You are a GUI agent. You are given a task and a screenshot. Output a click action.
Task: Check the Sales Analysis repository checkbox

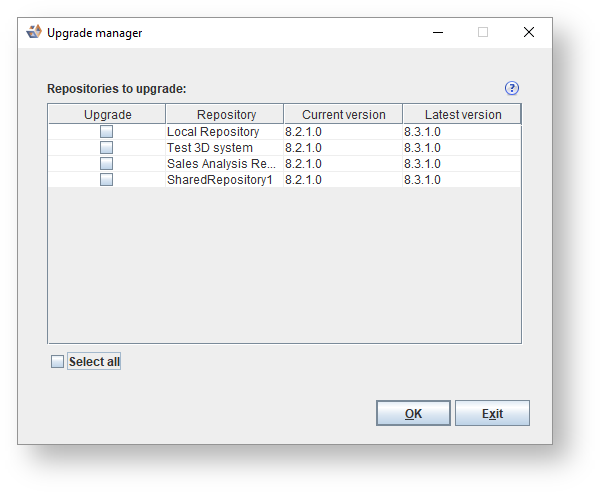click(106, 164)
